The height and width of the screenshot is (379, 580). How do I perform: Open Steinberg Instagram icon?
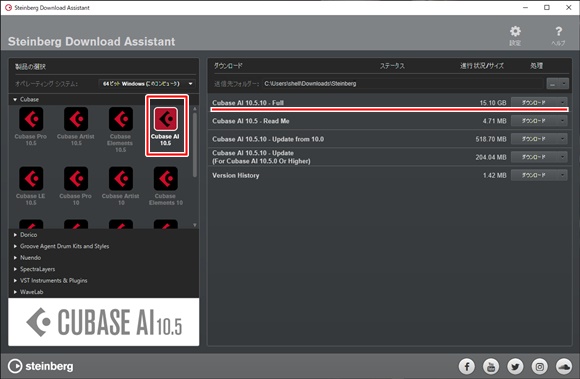540,366
